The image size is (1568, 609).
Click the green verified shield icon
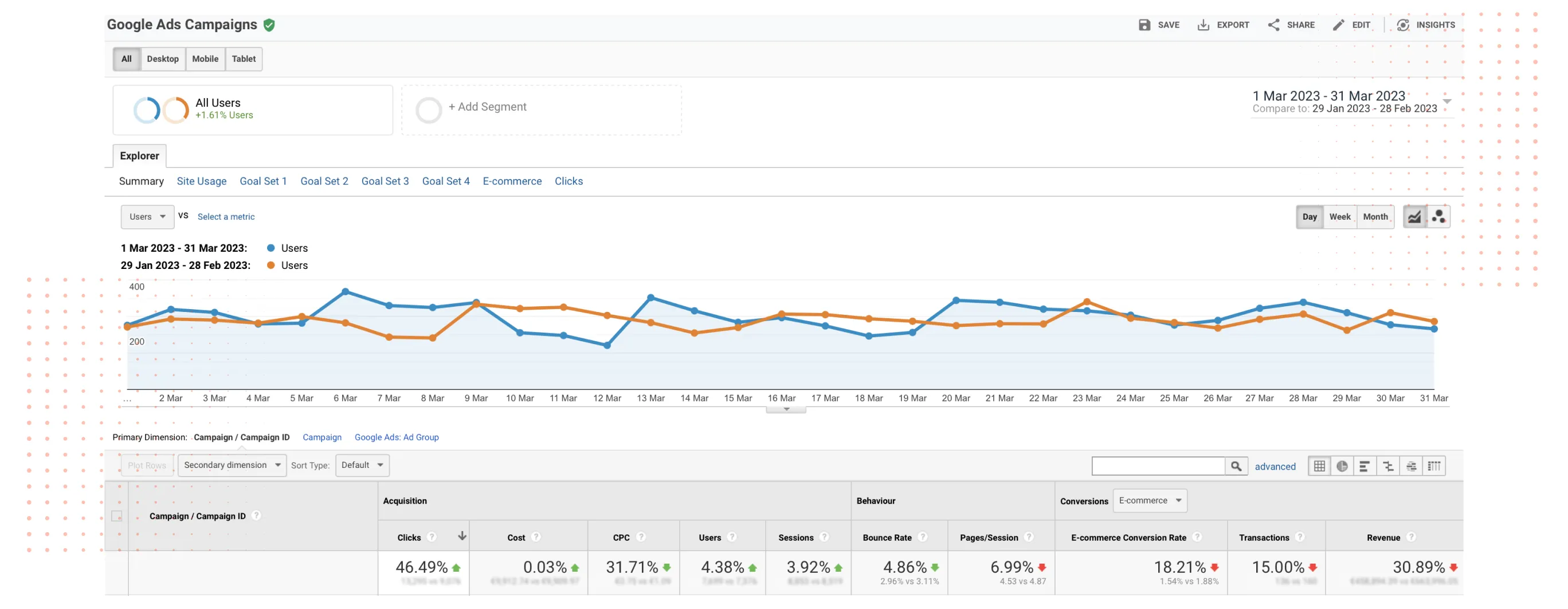click(269, 25)
